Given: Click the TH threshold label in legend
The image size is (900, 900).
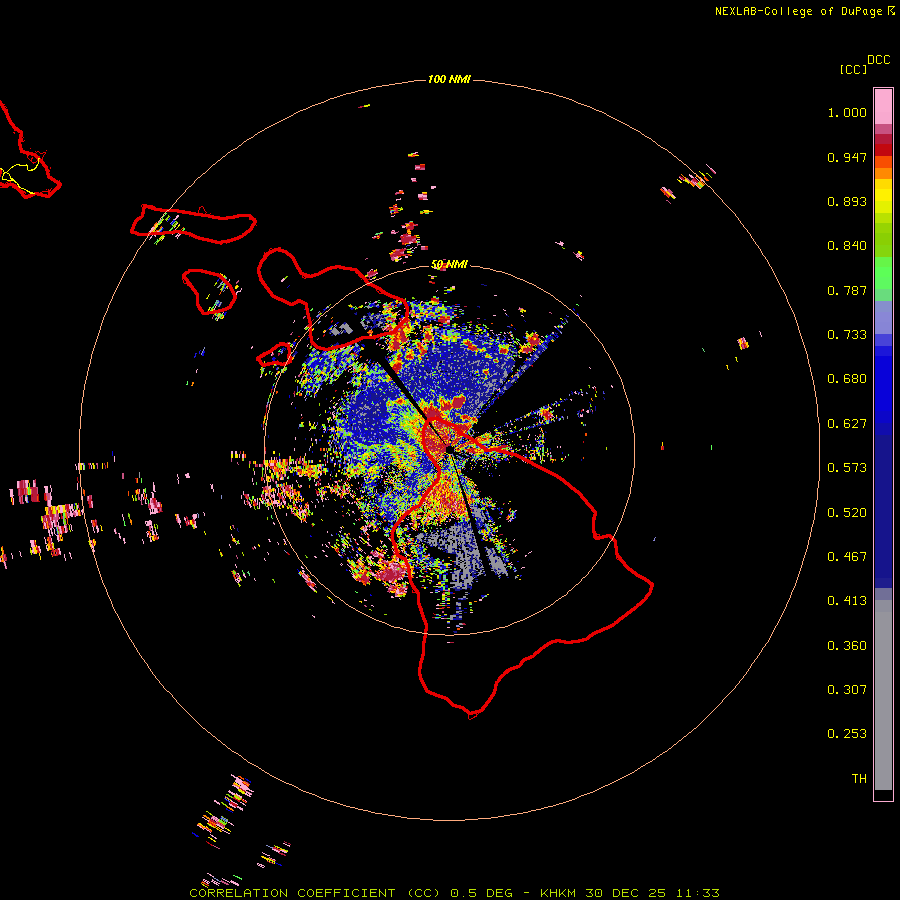Looking at the screenshot, I should click(859, 779).
